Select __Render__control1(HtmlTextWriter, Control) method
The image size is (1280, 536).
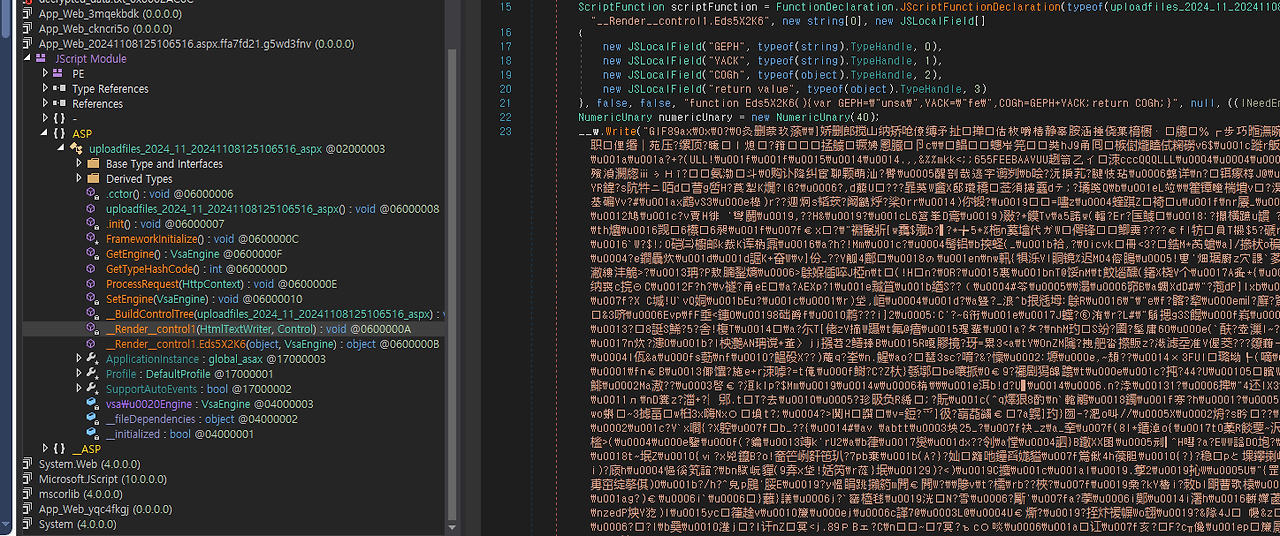258,329
